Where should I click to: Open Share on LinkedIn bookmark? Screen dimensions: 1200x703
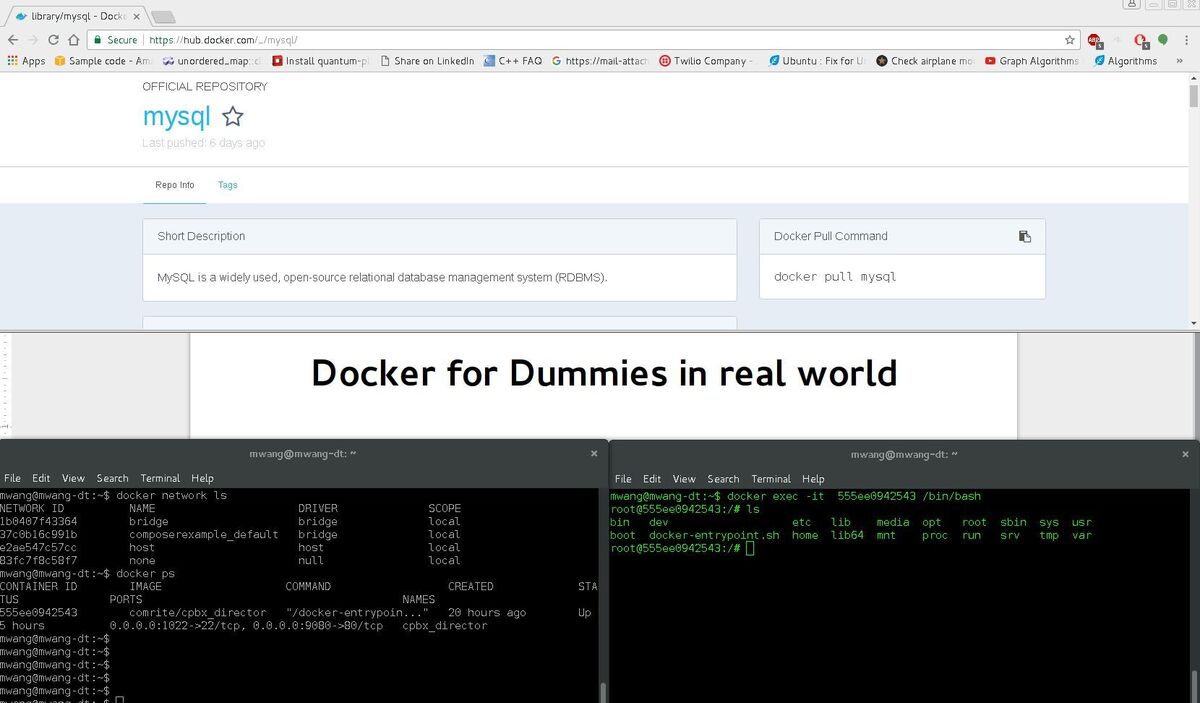coord(427,61)
